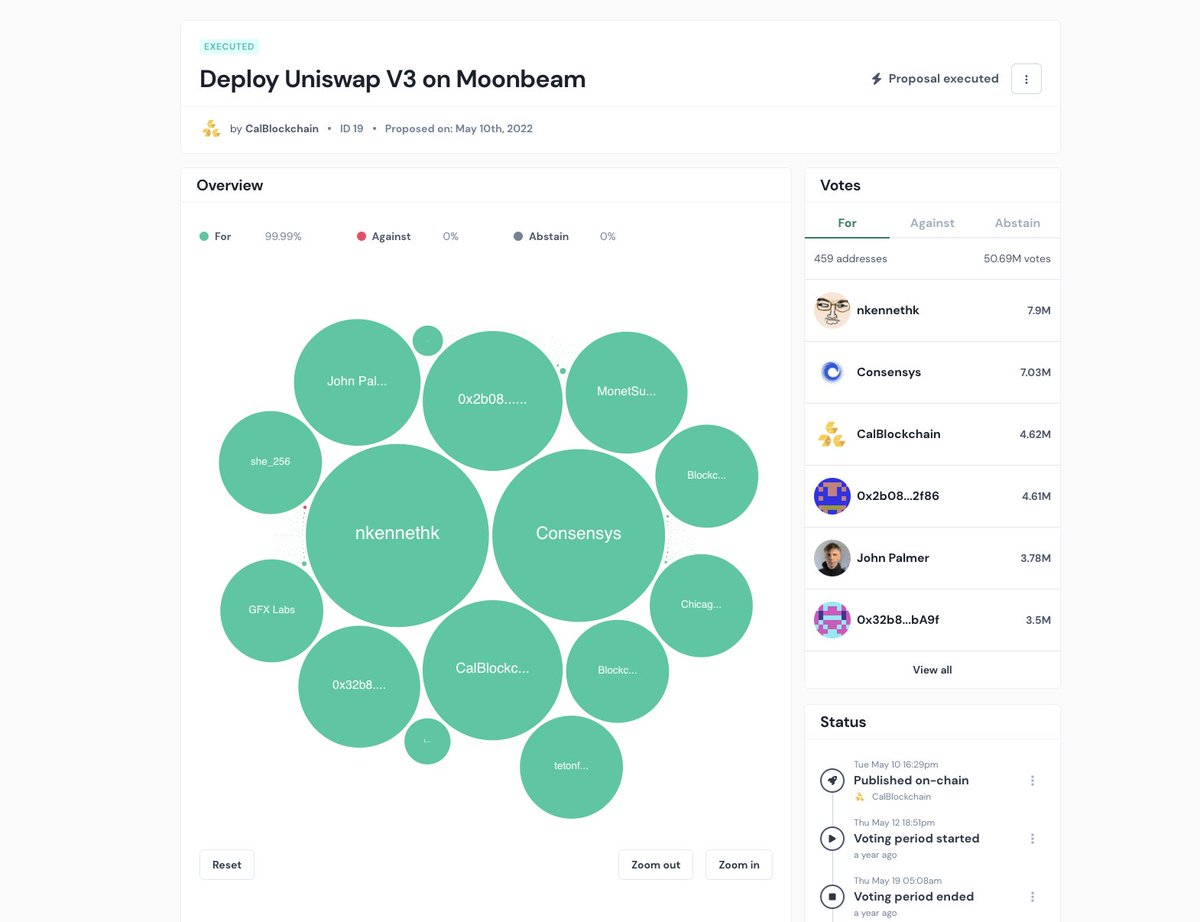This screenshot has width=1200, height=922.
Task: Open nkennethk avatar in votes list
Action: click(x=832, y=310)
